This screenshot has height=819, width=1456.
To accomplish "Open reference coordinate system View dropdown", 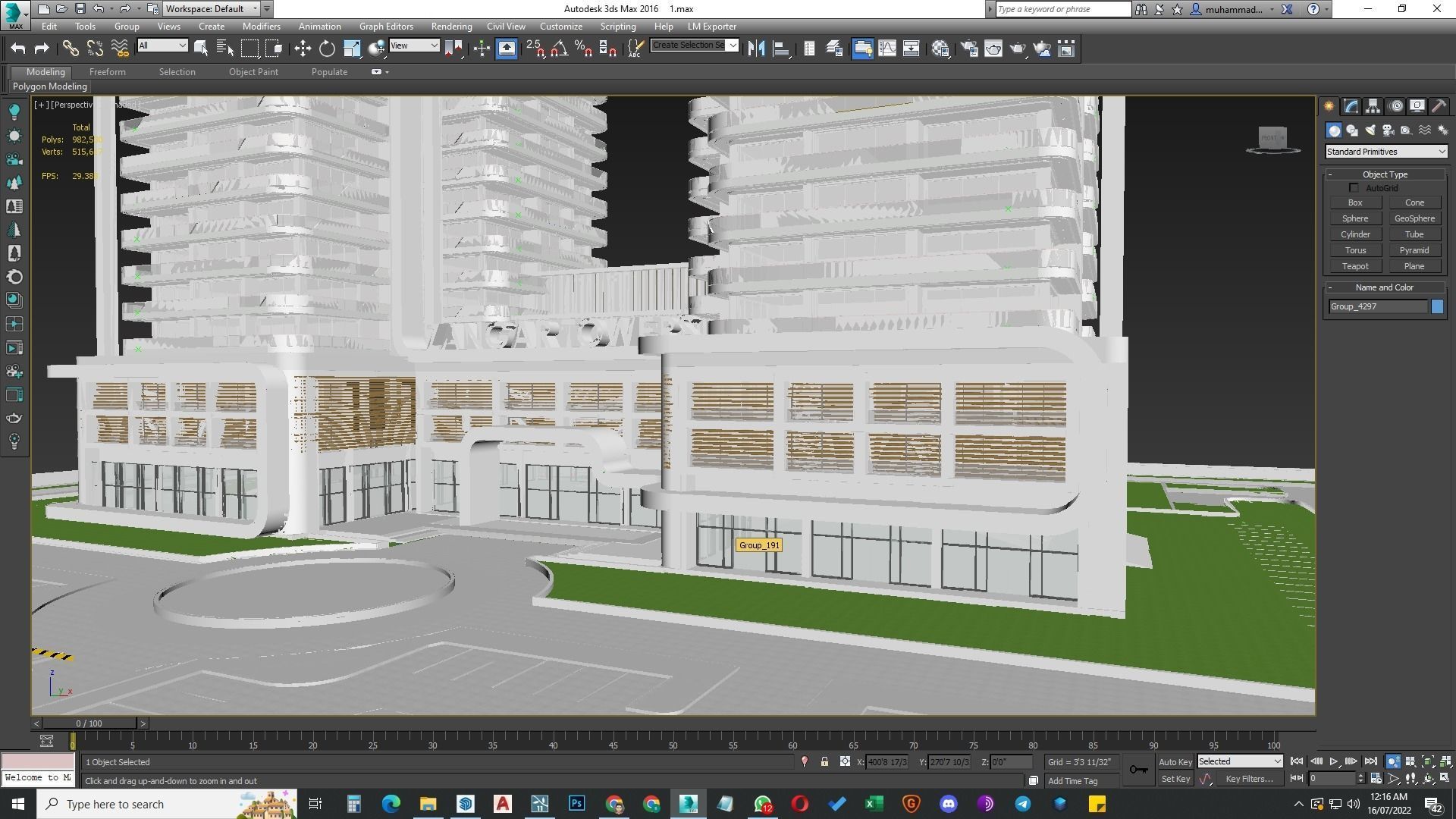I will coord(414,45).
